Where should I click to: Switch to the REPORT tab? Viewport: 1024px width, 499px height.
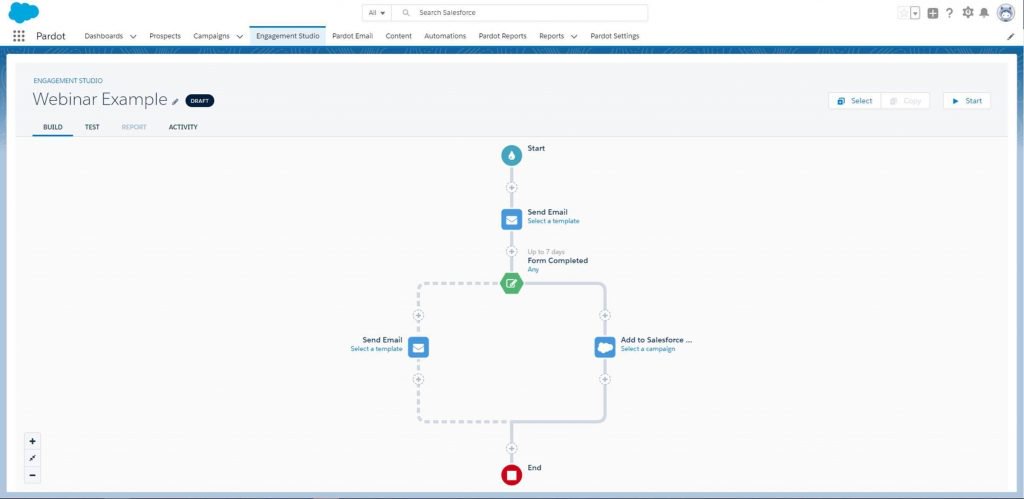click(134, 127)
